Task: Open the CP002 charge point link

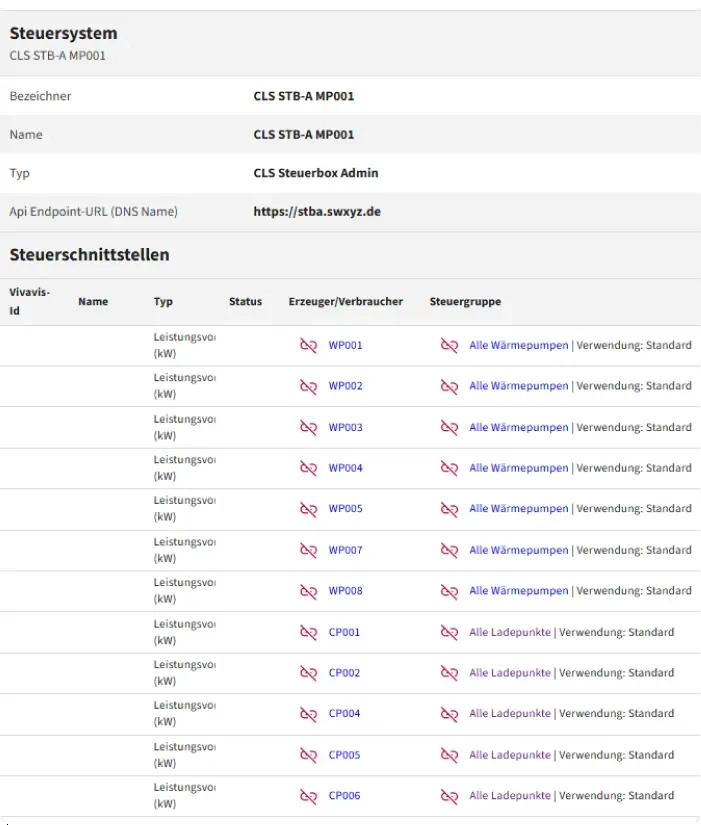Action: [344, 672]
